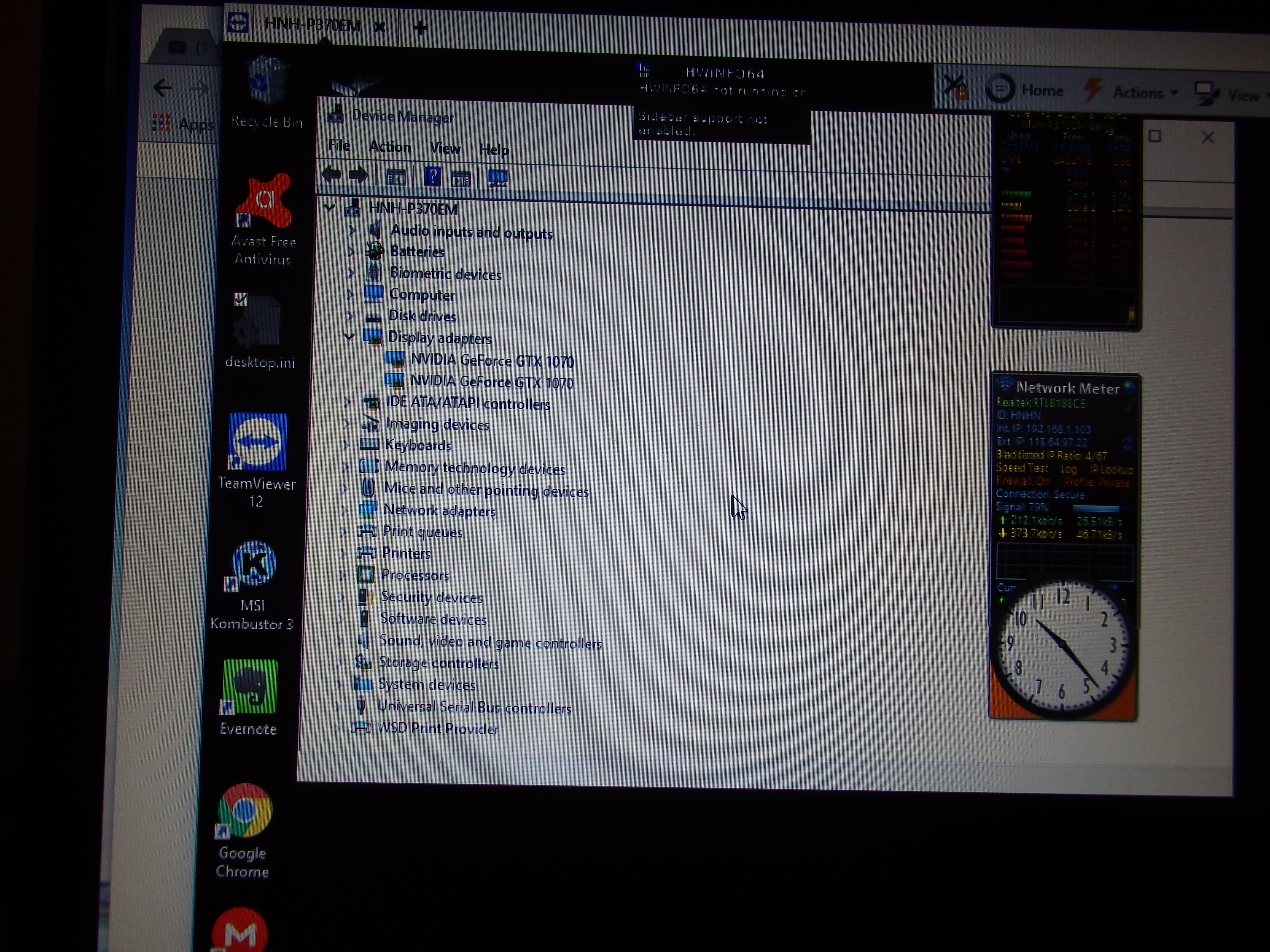
Task: Click Speed Test in Network Meter
Action: (1022, 468)
